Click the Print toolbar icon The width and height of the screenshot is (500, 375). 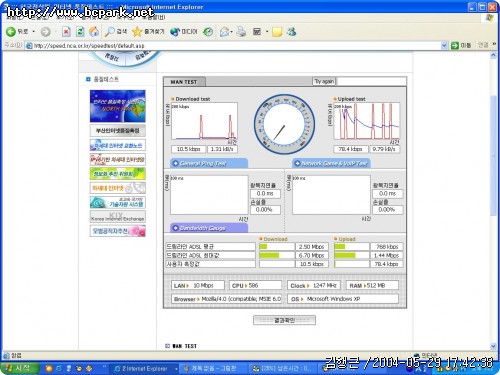point(241,32)
